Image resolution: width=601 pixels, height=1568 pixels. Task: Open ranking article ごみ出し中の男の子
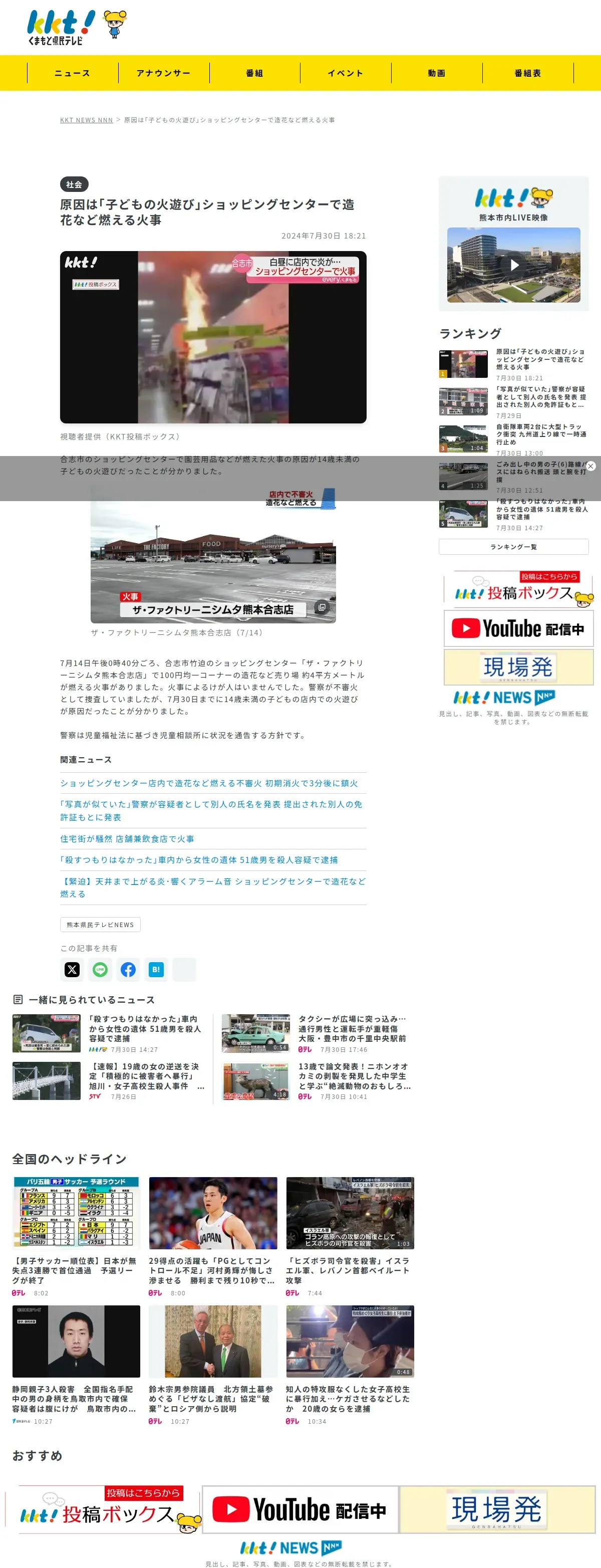click(541, 472)
